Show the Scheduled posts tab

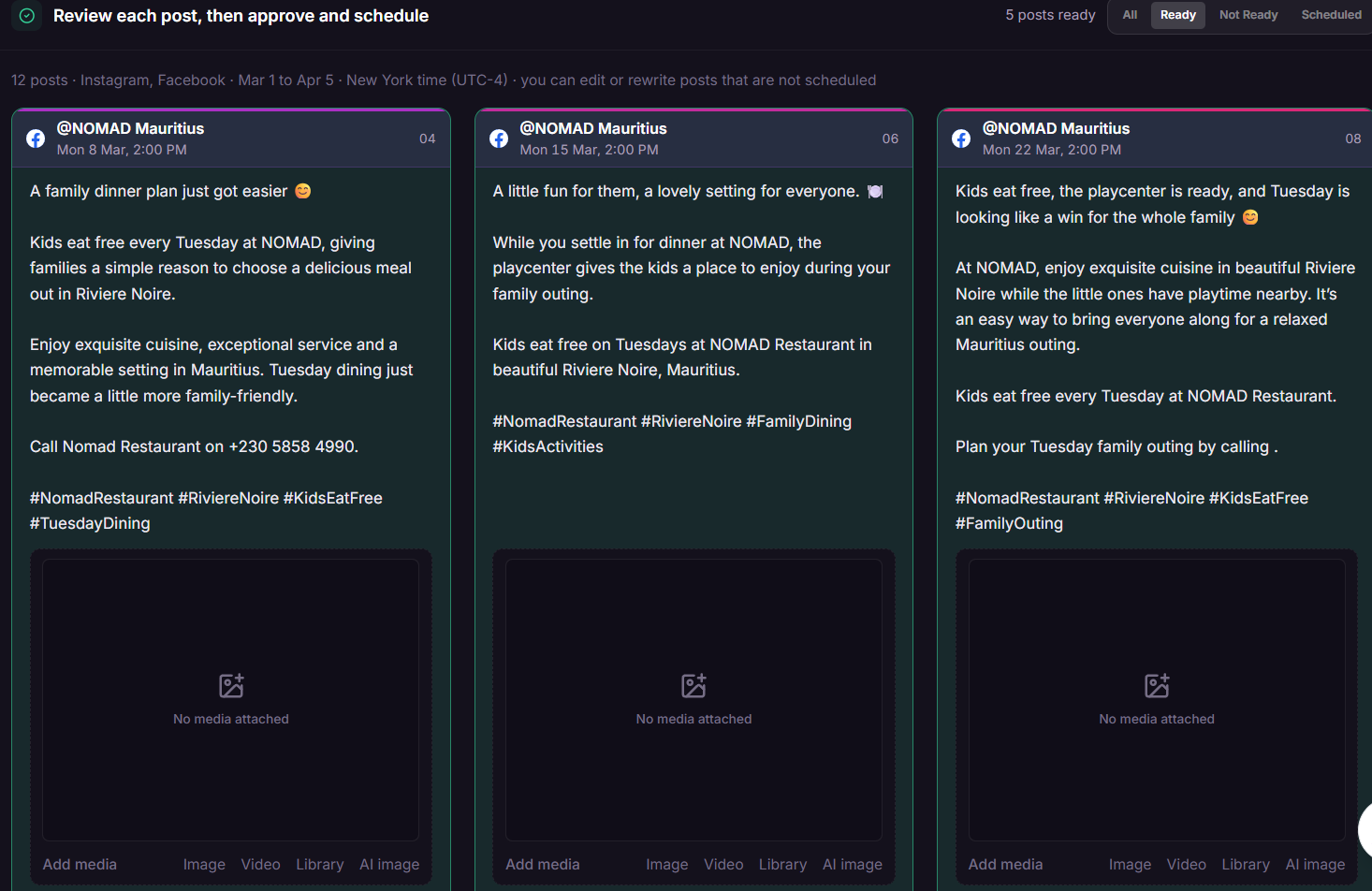(1331, 15)
